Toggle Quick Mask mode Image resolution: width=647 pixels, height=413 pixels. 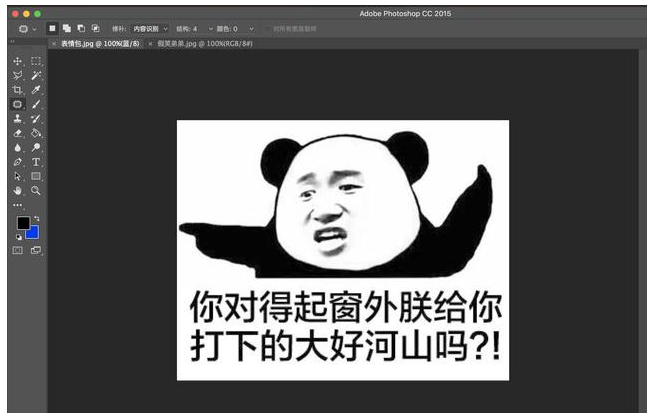[18, 250]
